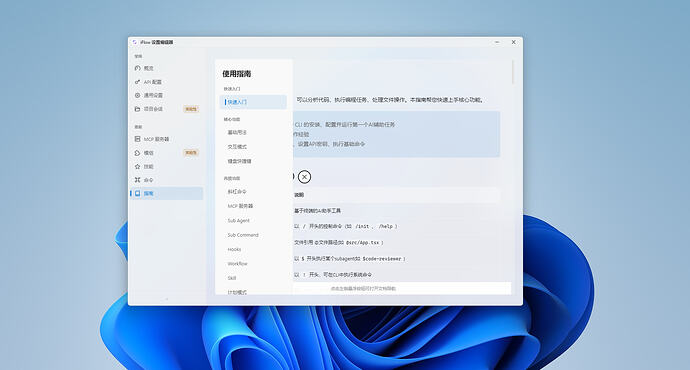This screenshot has height=370, width=690.
Task: Open the 项目会话 folder icon
Action: (137, 109)
